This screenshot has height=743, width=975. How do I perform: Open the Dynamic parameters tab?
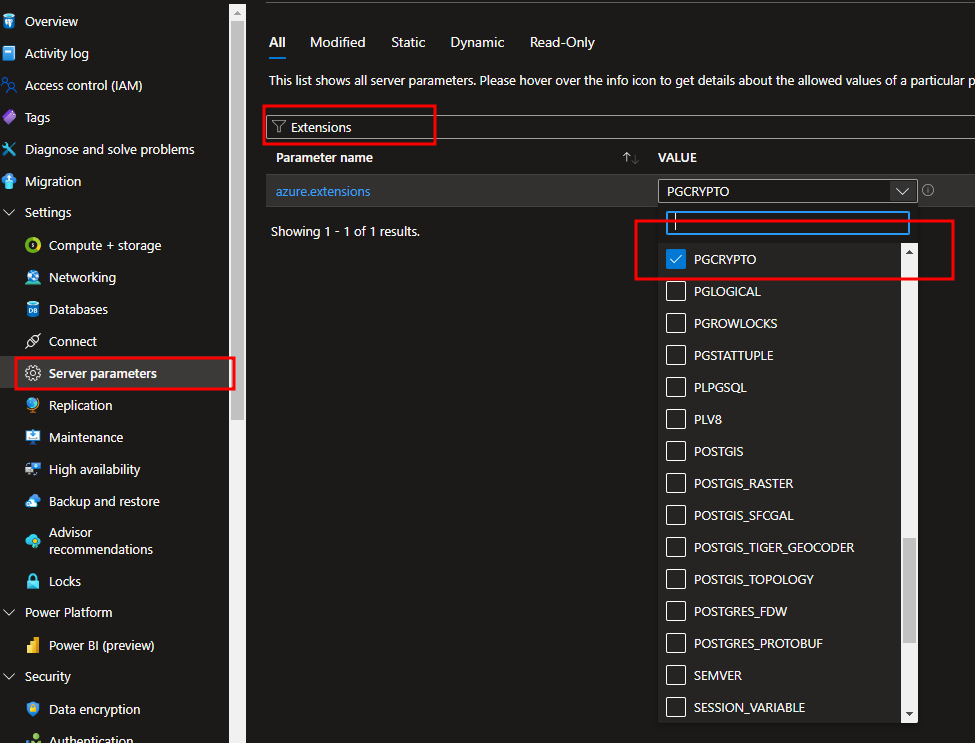(x=477, y=42)
